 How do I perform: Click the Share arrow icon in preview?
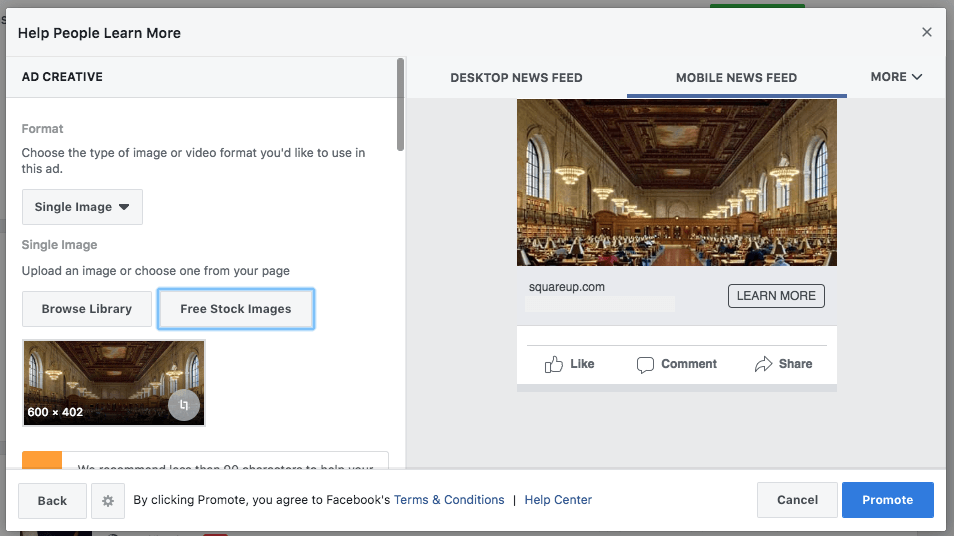[763, 364]
